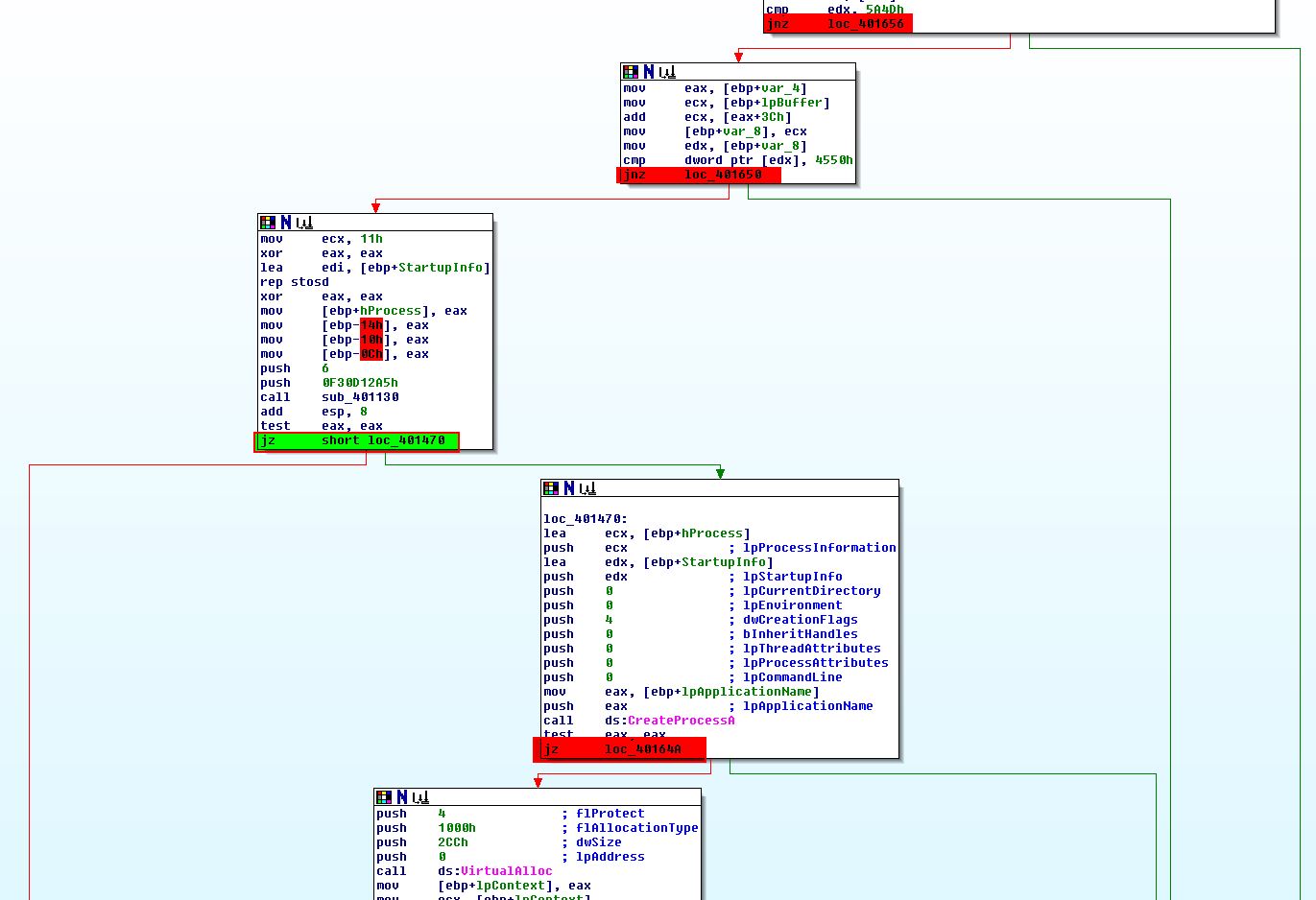Select the bInheritHandles push line
The width and height of the screenshot is (1316, 900).
click(x=701, y=634)
